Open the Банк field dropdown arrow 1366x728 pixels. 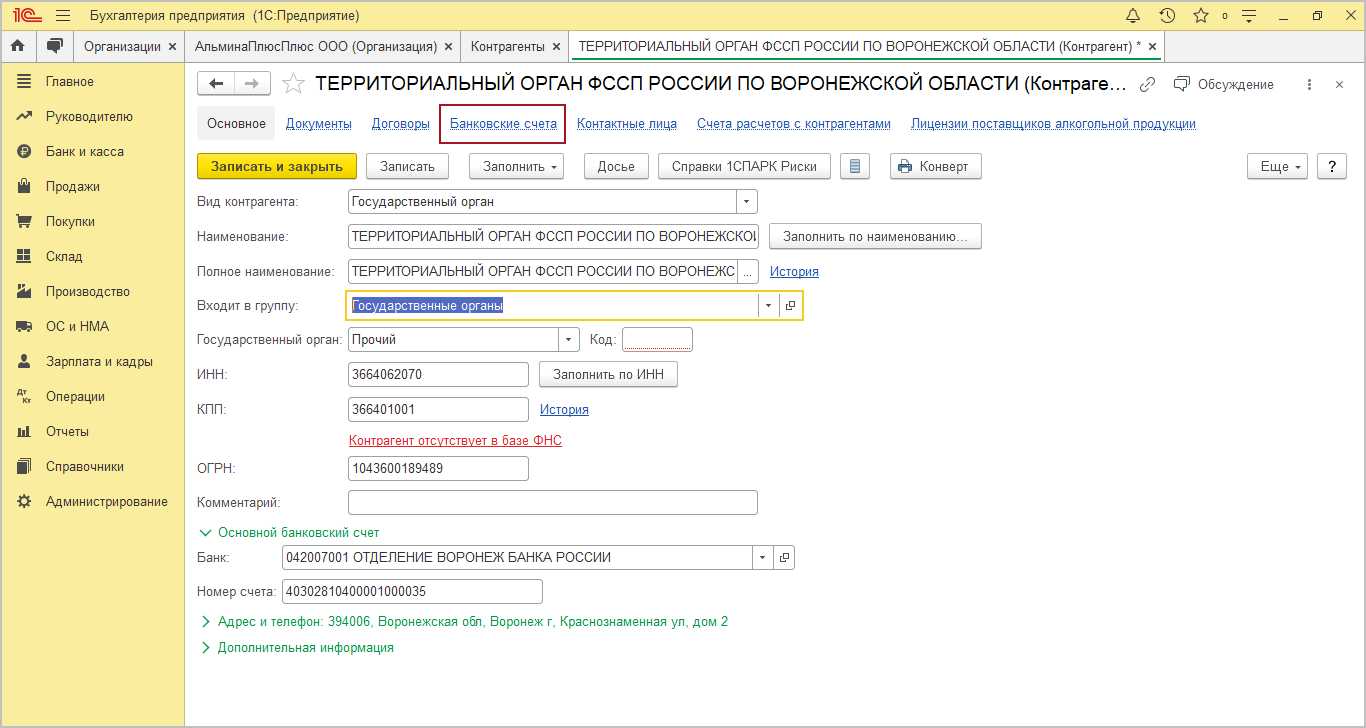point(764,557)
